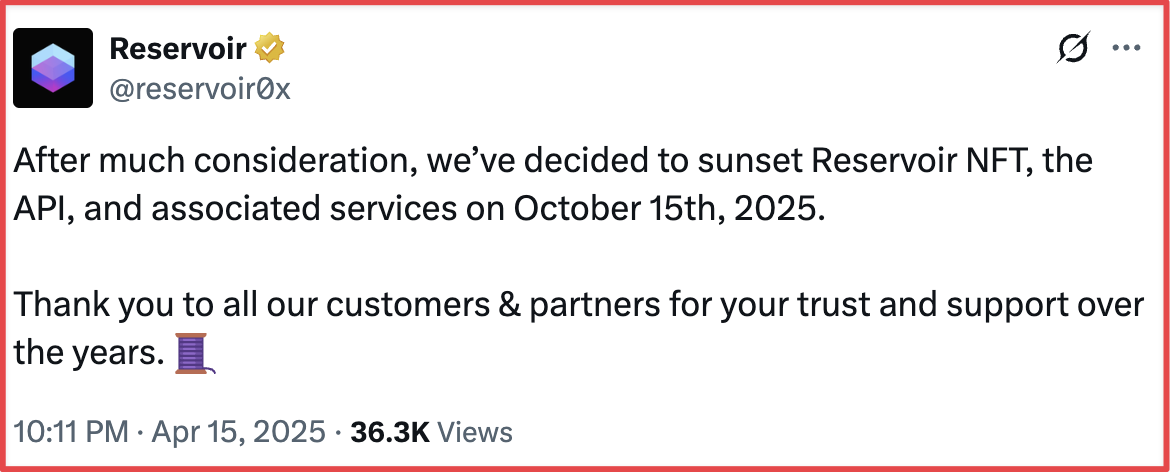The height and width of the screenshot is (472, 1170).
Task: Click the words "Reservoir NFT" in the tweet
Action: pyautogui.click(x=936, y=161)
